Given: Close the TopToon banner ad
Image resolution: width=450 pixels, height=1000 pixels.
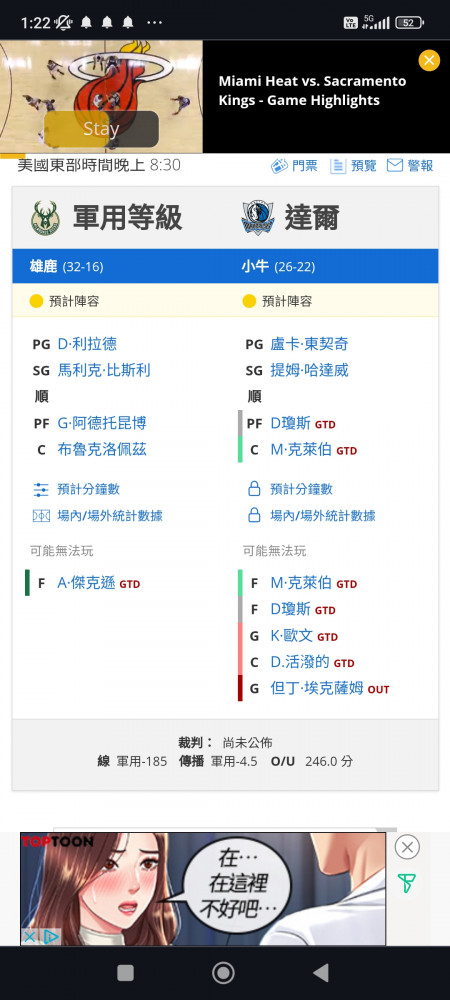Looking at the screenshot, I should coord(407,847).
